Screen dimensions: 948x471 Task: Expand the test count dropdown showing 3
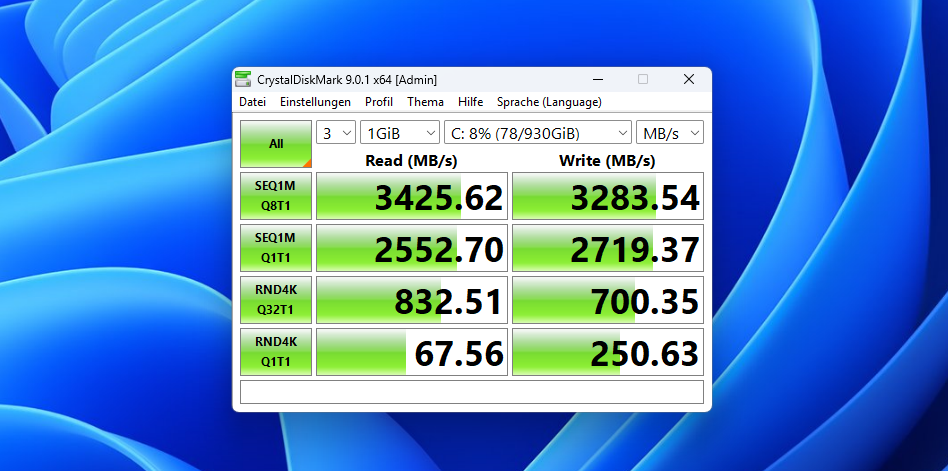click(336, 132)
